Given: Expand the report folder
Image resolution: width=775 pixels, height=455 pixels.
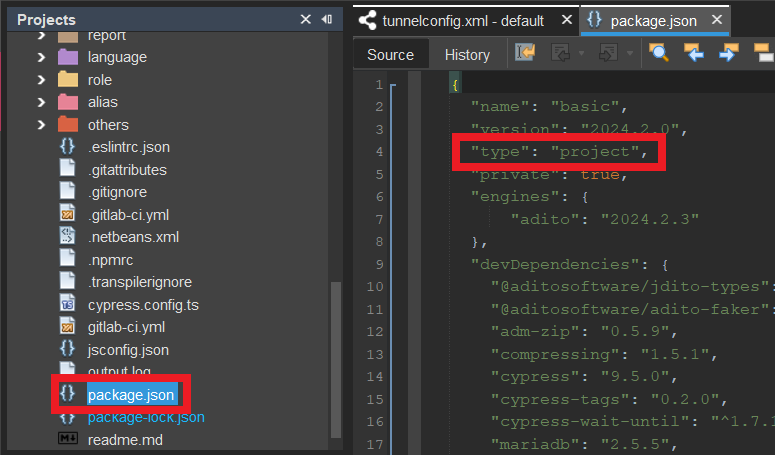Looking at the screenshot, I should 41,36.
